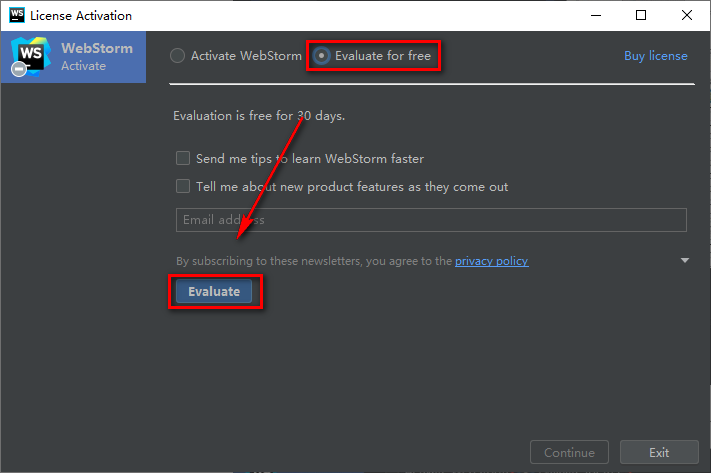Focus the Email address input field
711x473 pixels.
pos(430,220)
